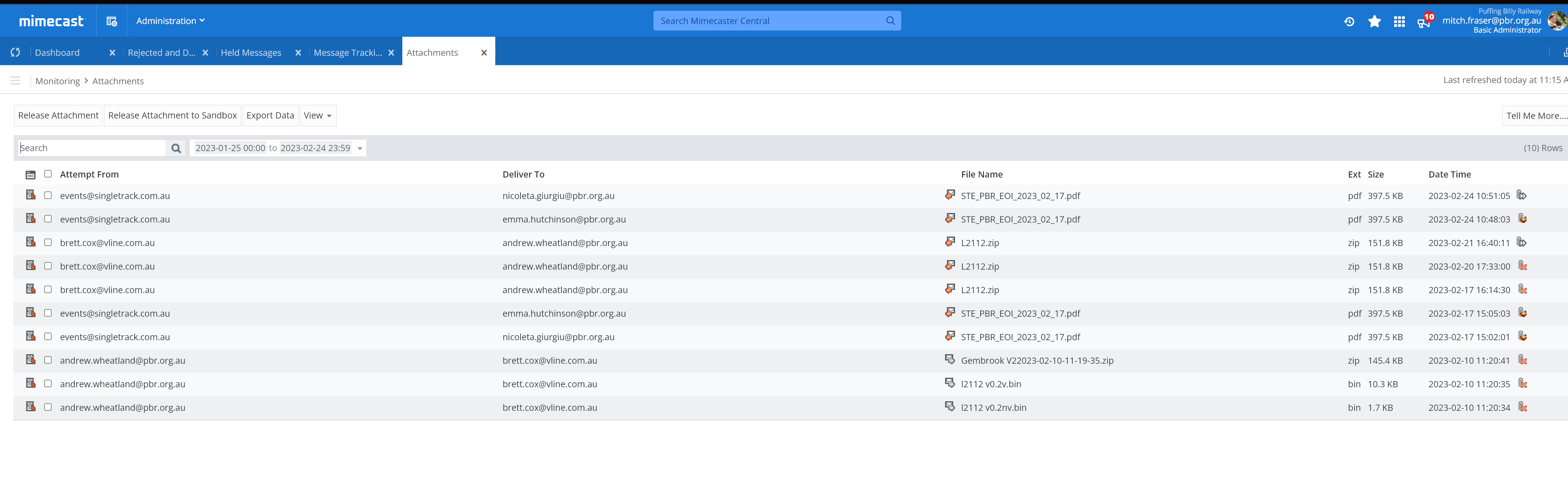
Task: Open message details icon for 10:51:05 row
Action: point(31,195)
